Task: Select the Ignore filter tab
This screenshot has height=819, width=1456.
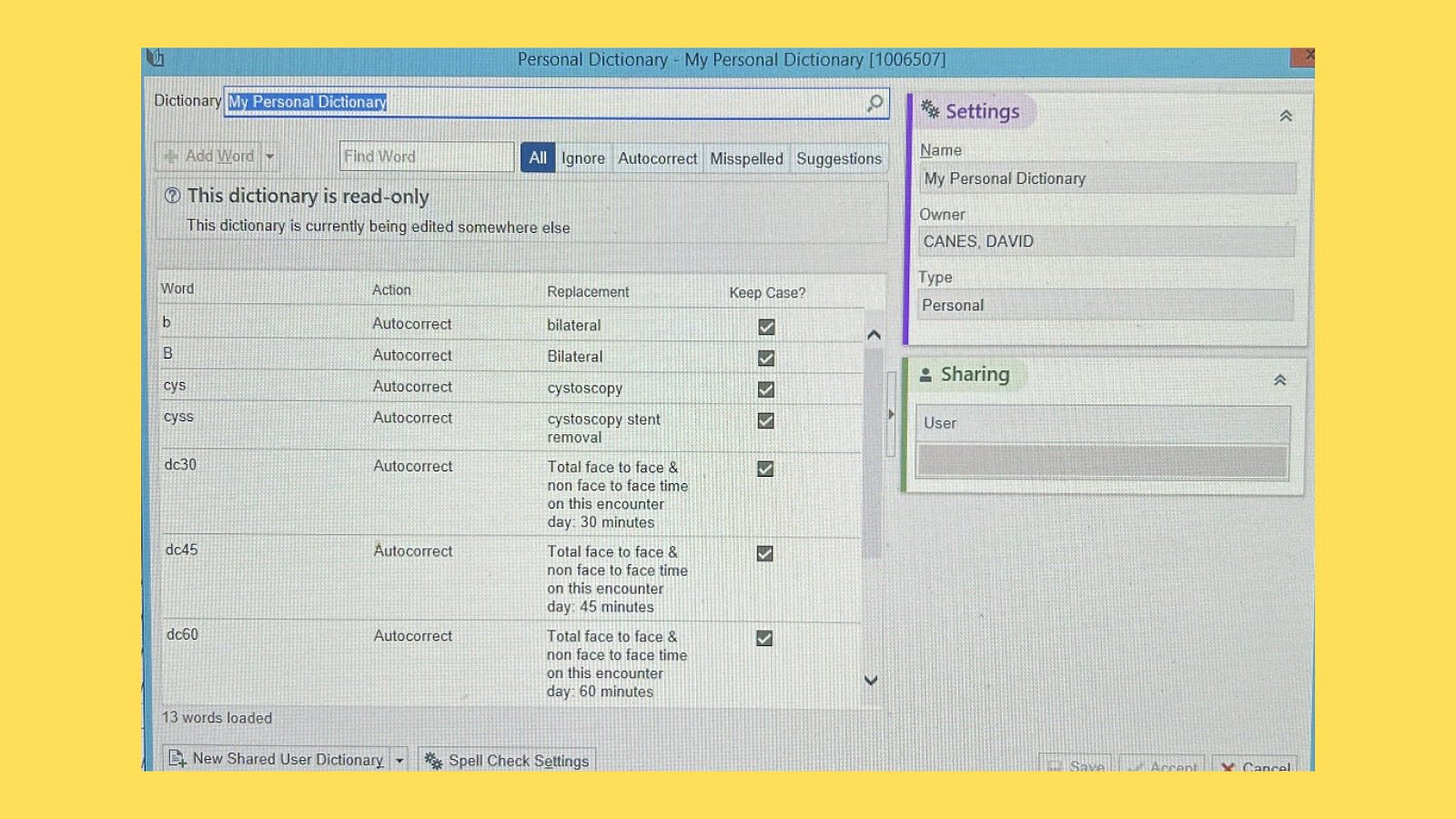Action: tap(583, 158)
